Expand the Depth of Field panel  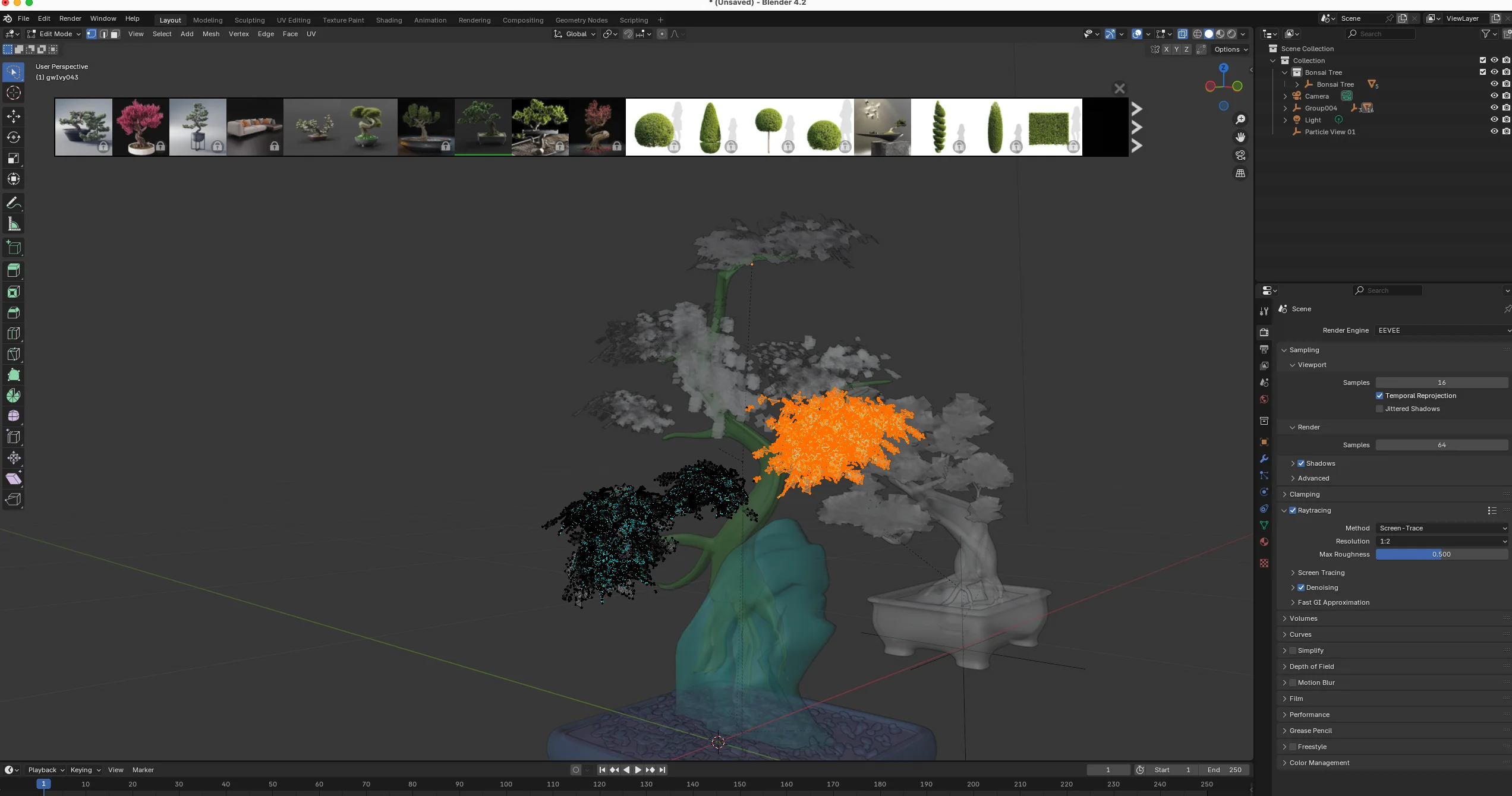click(x=1311, y=667)
